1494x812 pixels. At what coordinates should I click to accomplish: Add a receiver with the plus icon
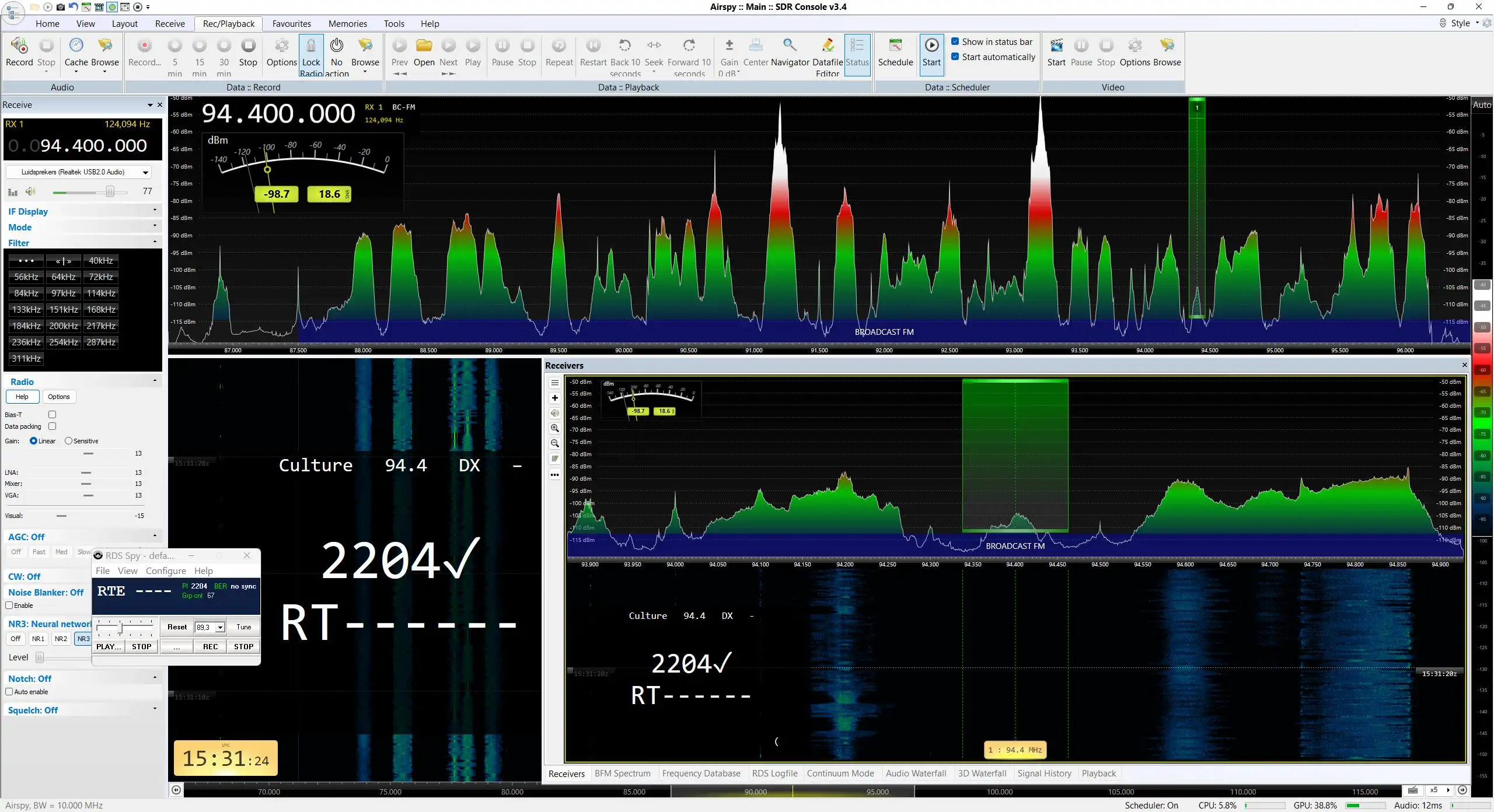pos(555,398)
